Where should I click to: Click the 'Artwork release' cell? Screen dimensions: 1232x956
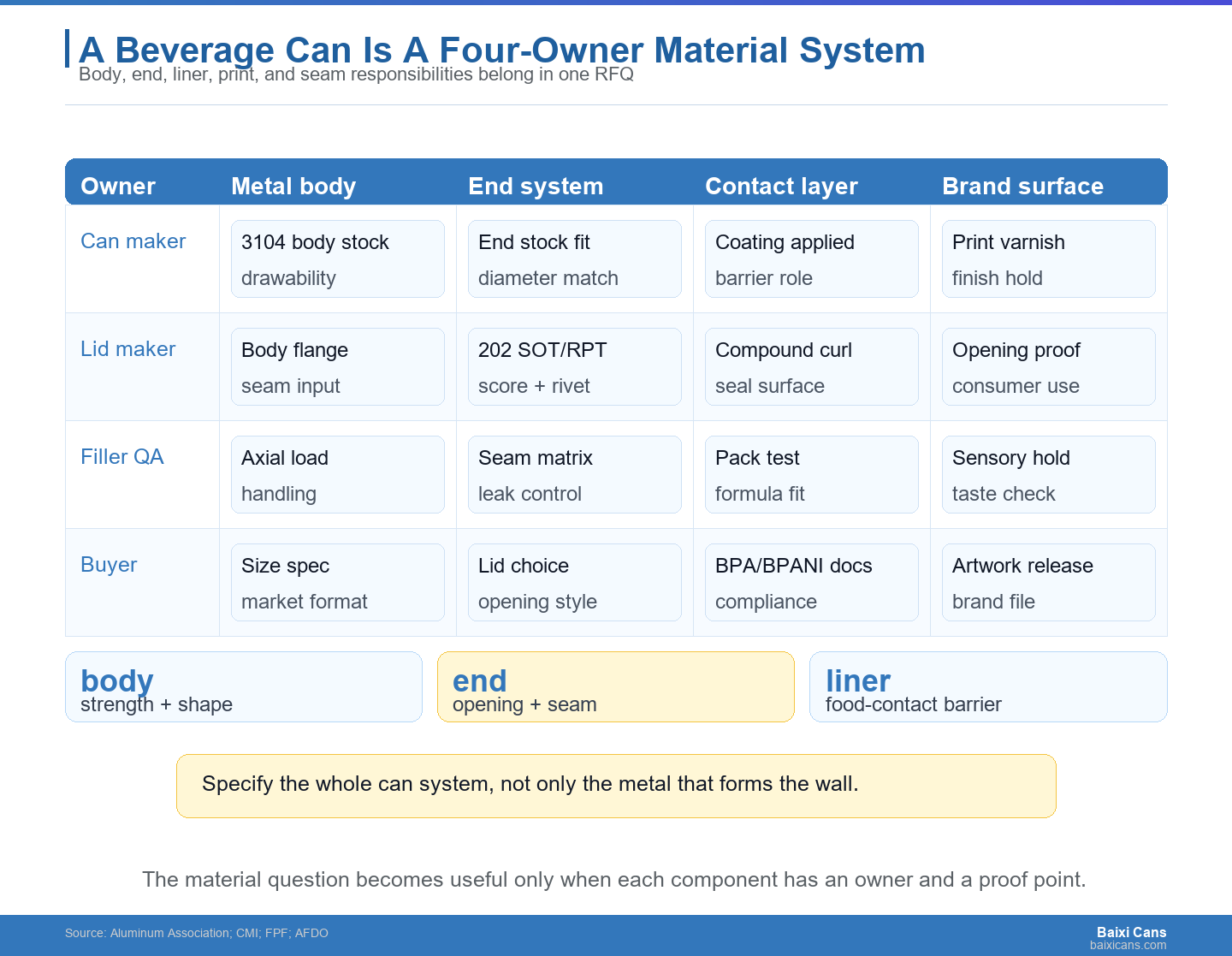(1049, 583)
